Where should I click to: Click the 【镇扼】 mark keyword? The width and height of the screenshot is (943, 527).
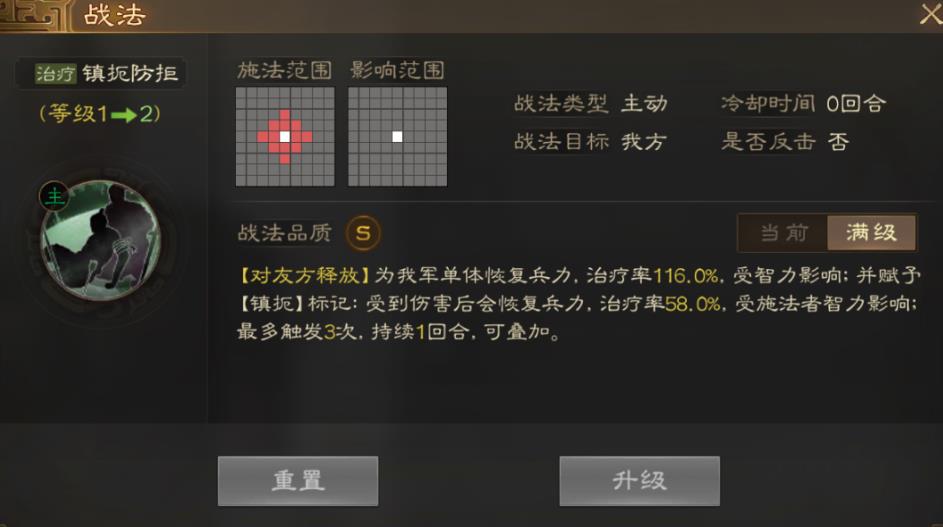[x=271, y=303]
